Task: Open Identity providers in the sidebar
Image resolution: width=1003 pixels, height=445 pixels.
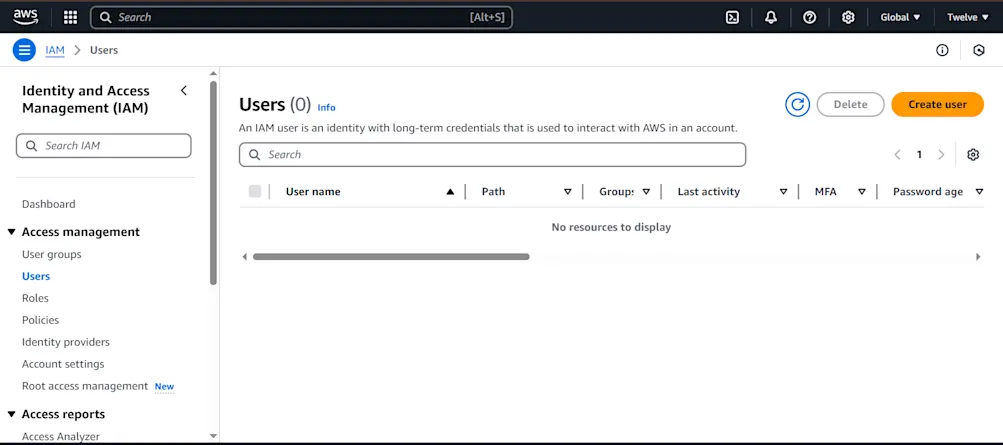Action: (66, 342)
